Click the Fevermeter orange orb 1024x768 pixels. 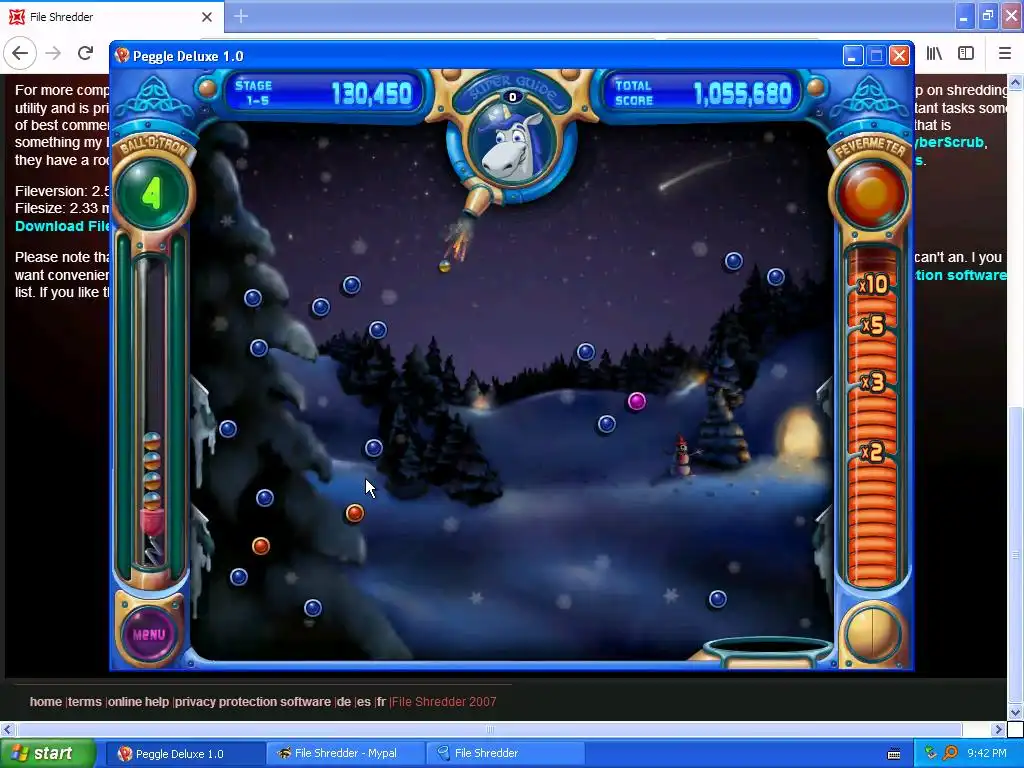point(871,194)
